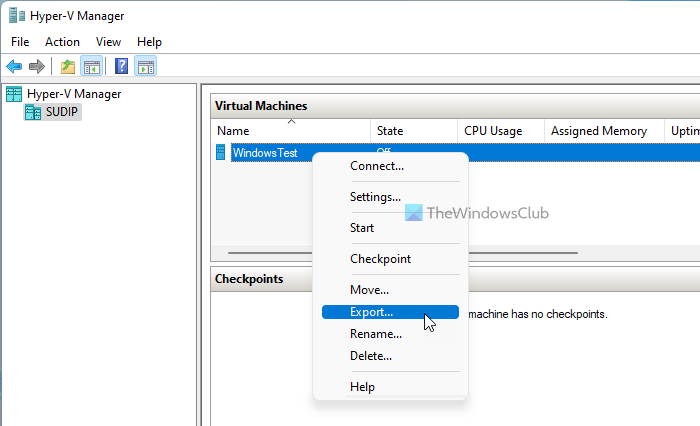Sort by the Name column header

(x=290, y=131)
